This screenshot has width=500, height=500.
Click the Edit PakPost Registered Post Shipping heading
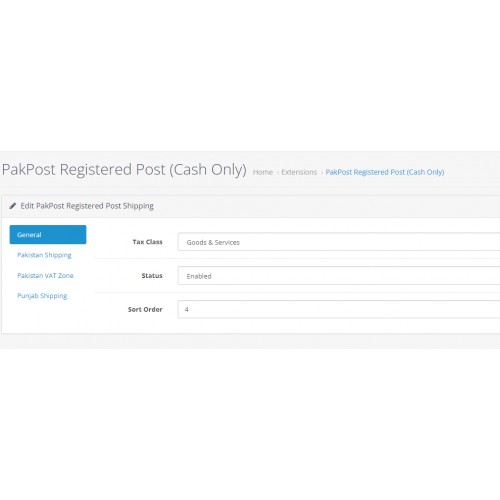[87, 206]
